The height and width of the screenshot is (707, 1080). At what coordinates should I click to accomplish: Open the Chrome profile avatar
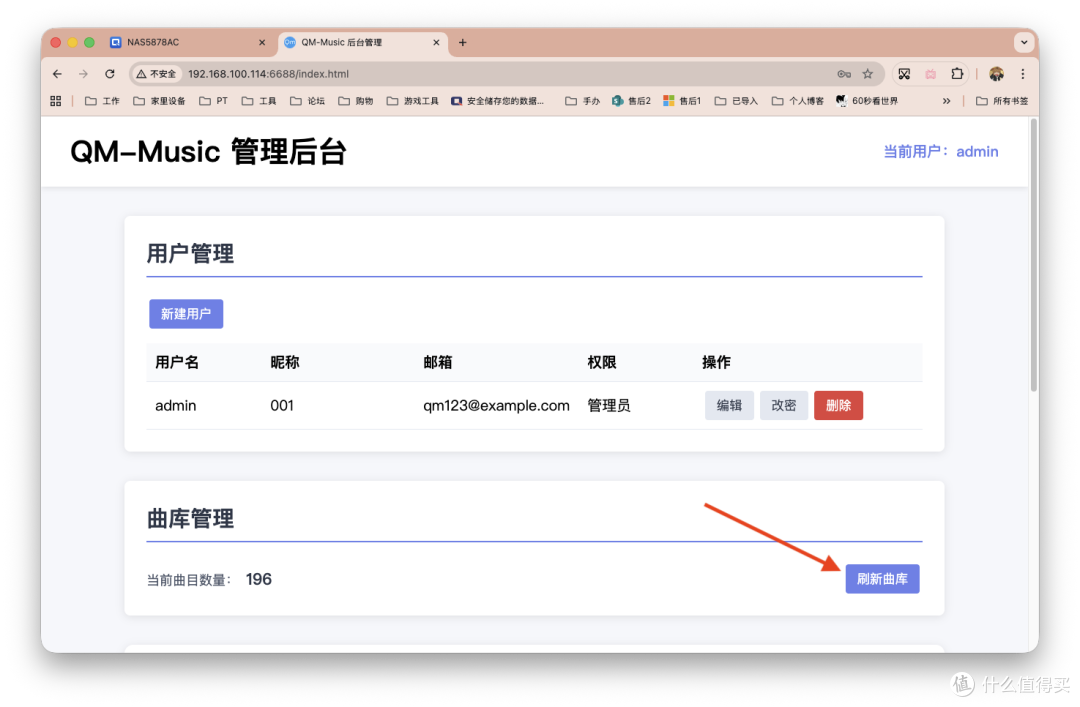tap(995, 74)
